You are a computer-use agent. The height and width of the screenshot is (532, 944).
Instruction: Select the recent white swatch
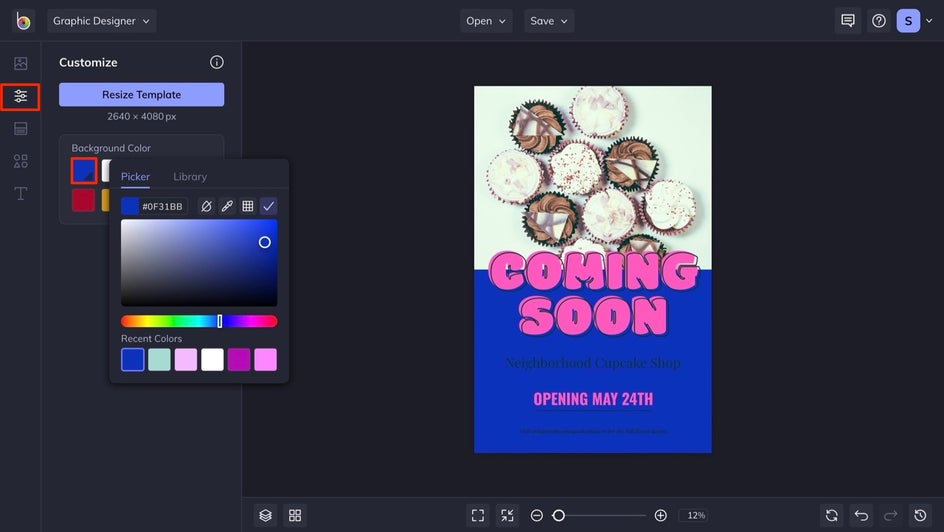tap(213, 359)
